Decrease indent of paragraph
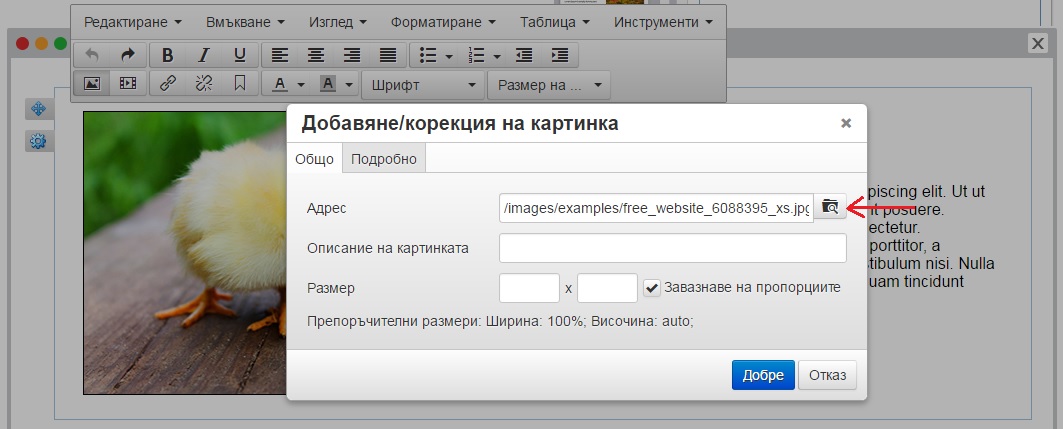 point(524,56)
